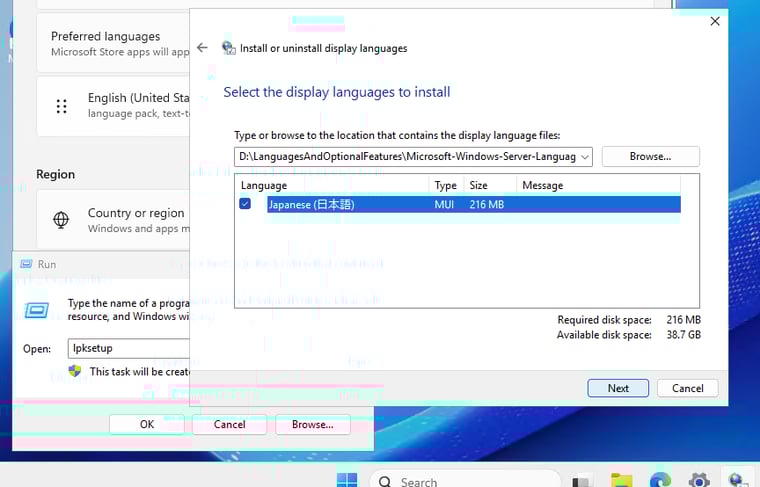Click Cancel in the Run dialog
This screenshot has height=487, width=760.
pos(230,424)
